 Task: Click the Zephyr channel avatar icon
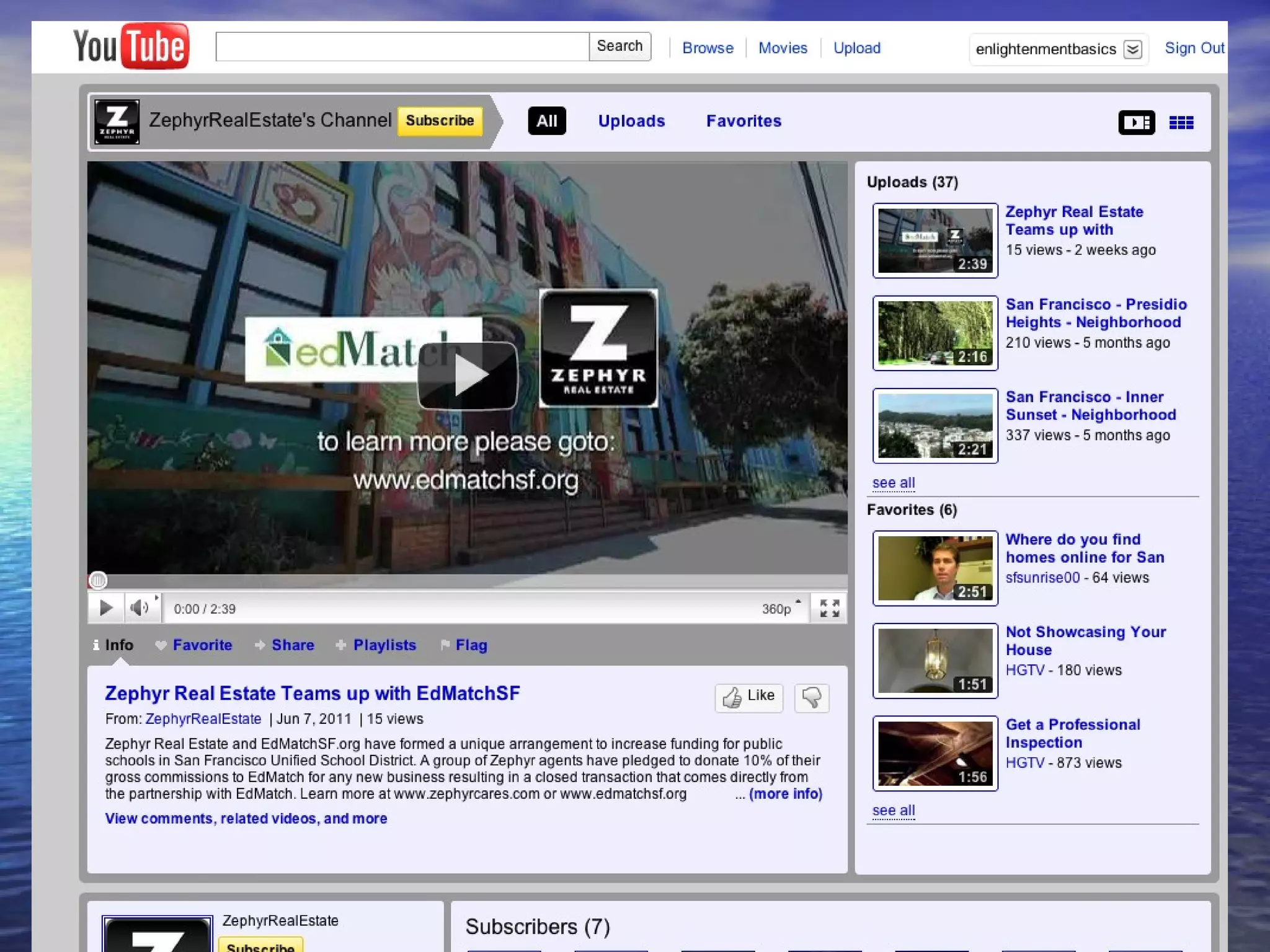point(117,121)
